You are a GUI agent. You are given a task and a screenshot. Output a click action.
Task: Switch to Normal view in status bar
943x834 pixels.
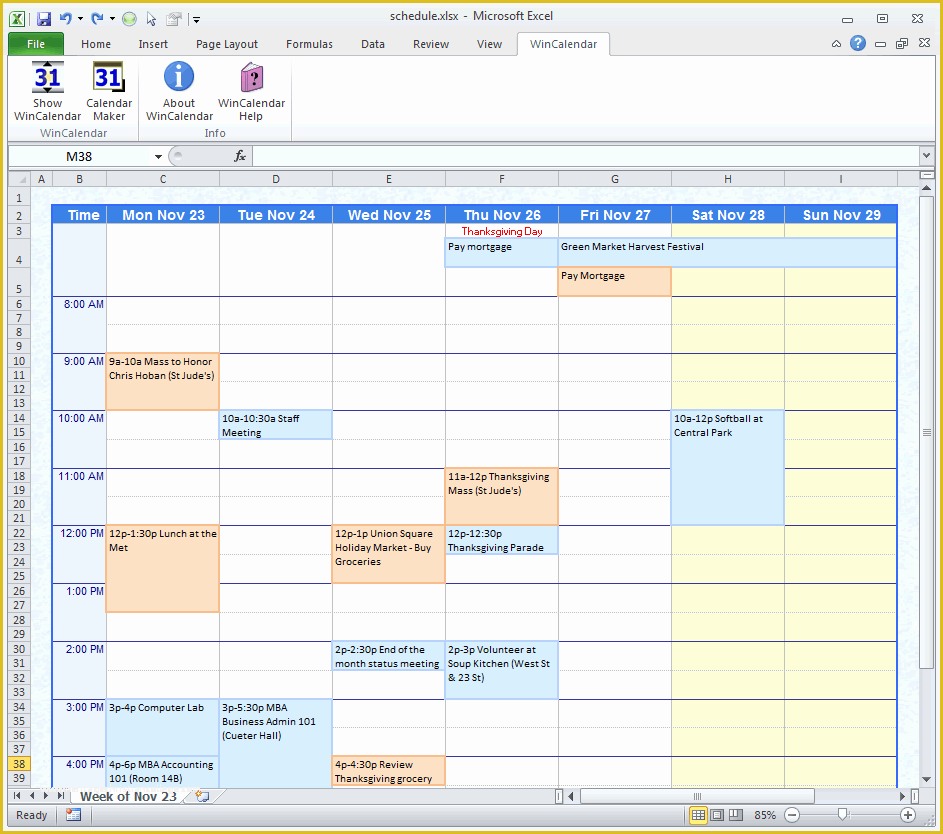(698, 815)
